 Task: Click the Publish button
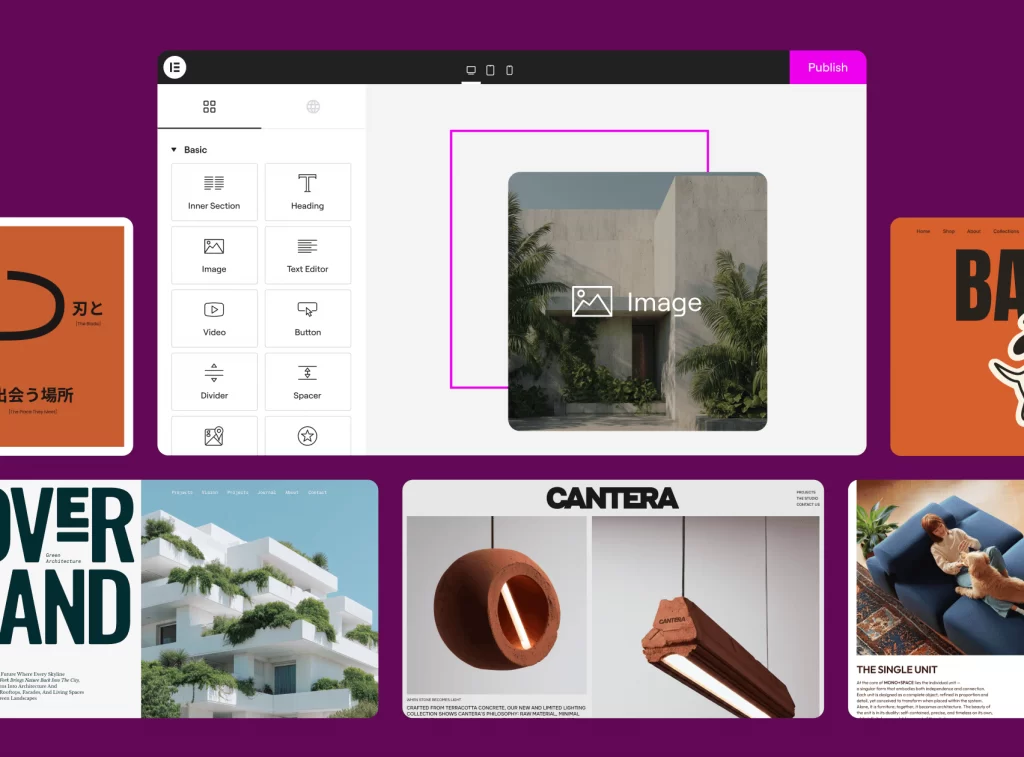point(828,68)
